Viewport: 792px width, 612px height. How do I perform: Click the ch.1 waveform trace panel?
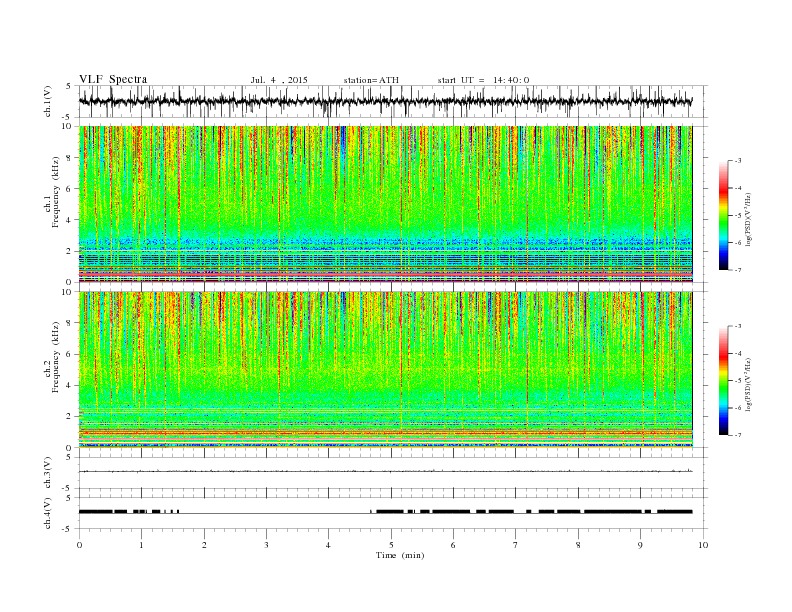[393, 101]
